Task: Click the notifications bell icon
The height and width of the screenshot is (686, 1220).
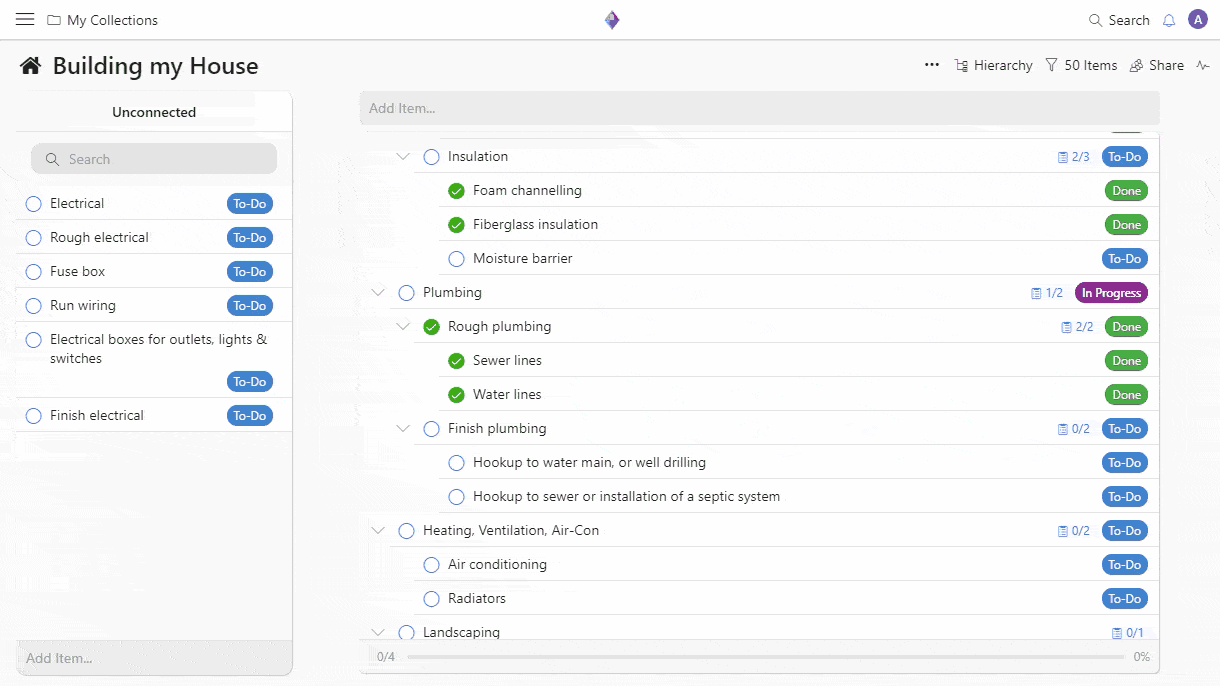Action: pyautogui.click(x=1169, y=20)
